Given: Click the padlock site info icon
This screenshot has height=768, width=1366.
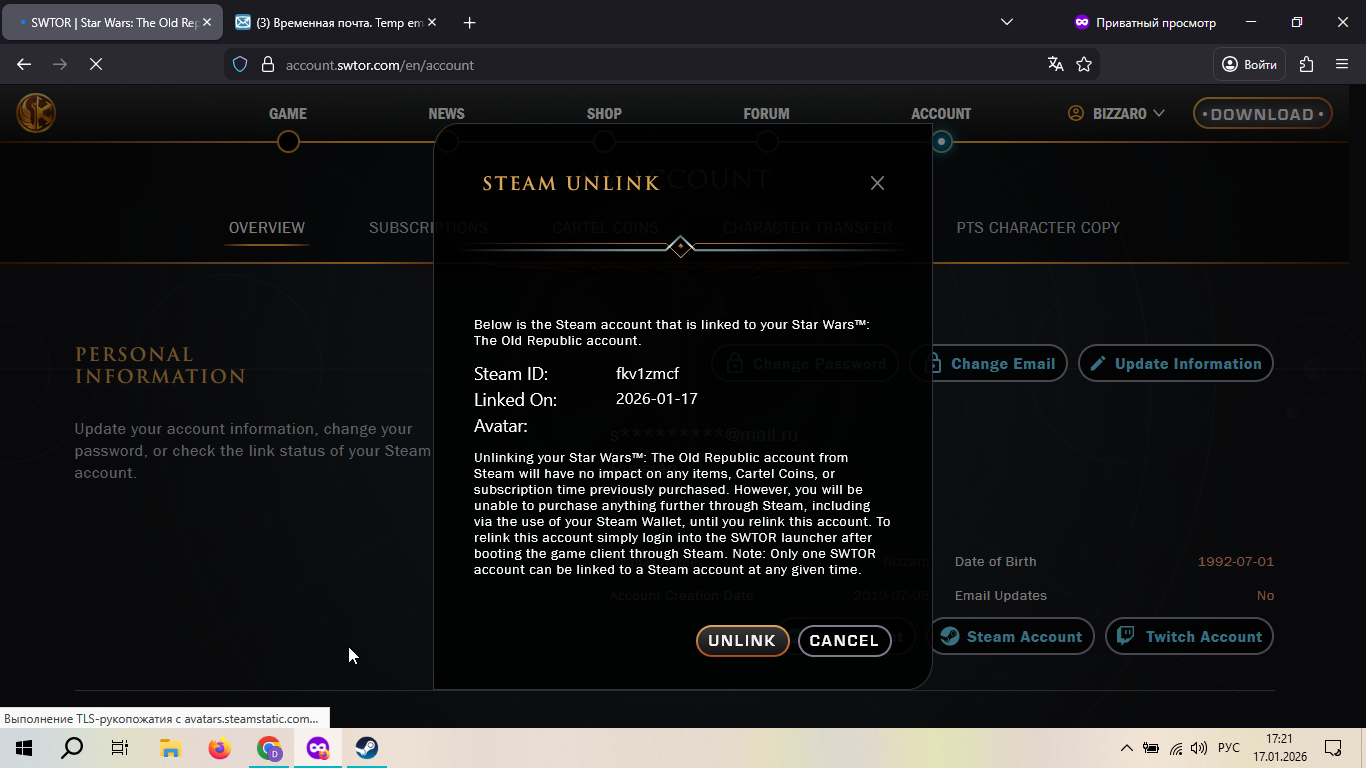Looking at the screenshot, I should pyautogui.click(x=267, y=64).
